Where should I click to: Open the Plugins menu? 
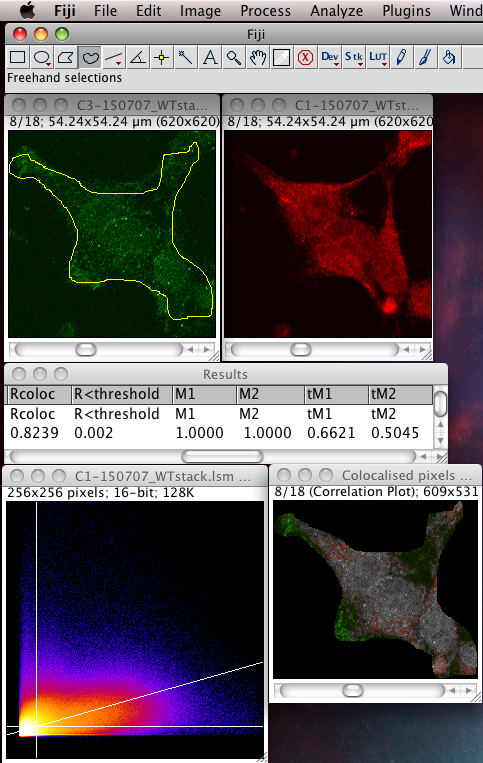click(406, 11)
